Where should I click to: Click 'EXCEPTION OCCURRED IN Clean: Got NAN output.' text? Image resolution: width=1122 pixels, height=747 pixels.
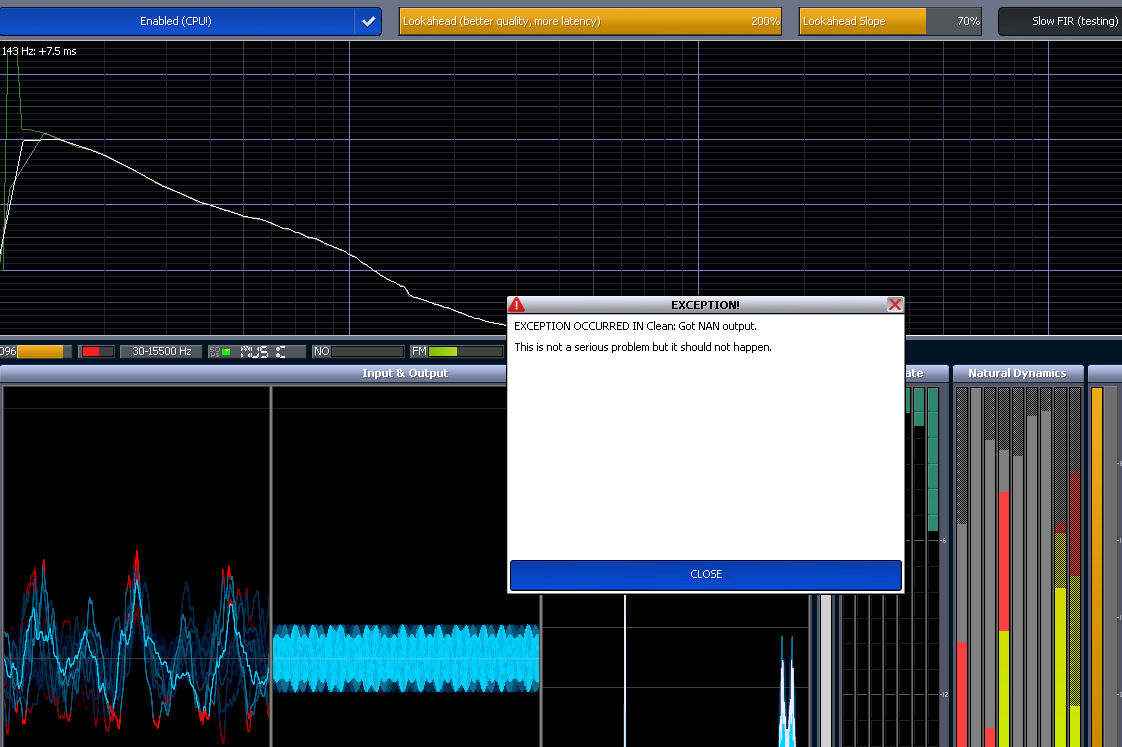coord(635,326)
